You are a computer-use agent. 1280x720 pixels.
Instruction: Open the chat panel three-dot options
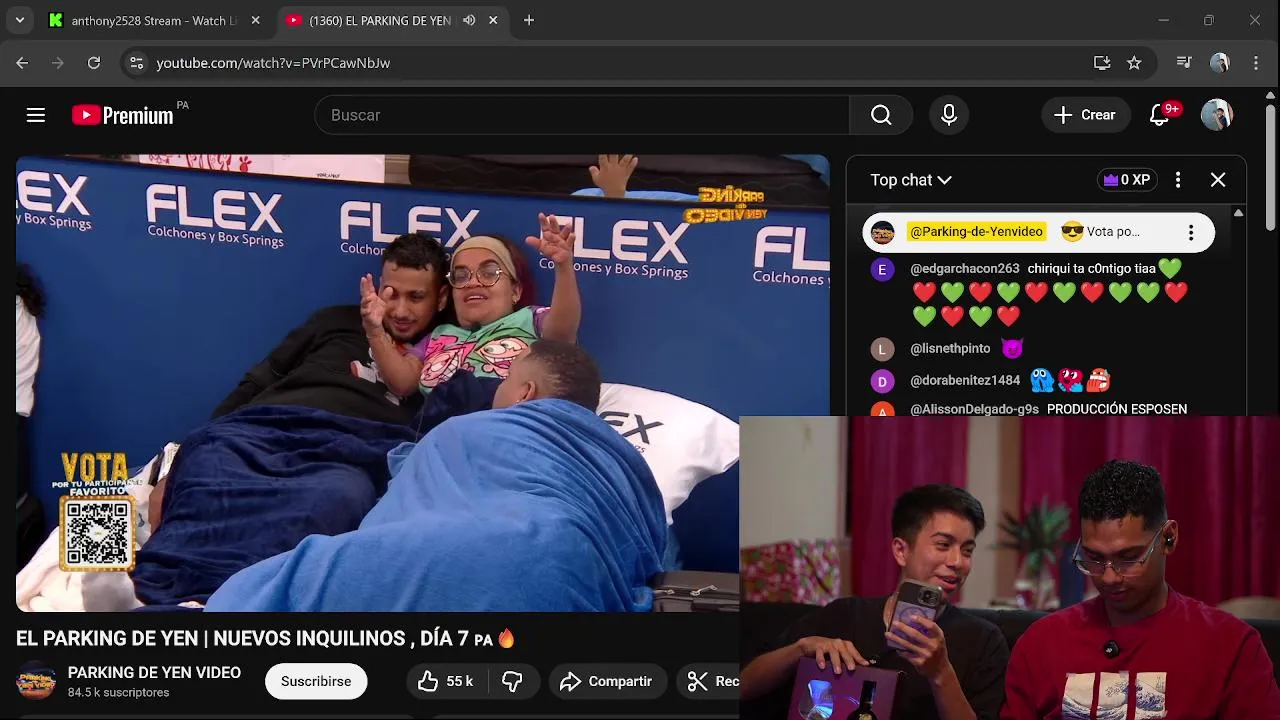[x=1178, y=180]
